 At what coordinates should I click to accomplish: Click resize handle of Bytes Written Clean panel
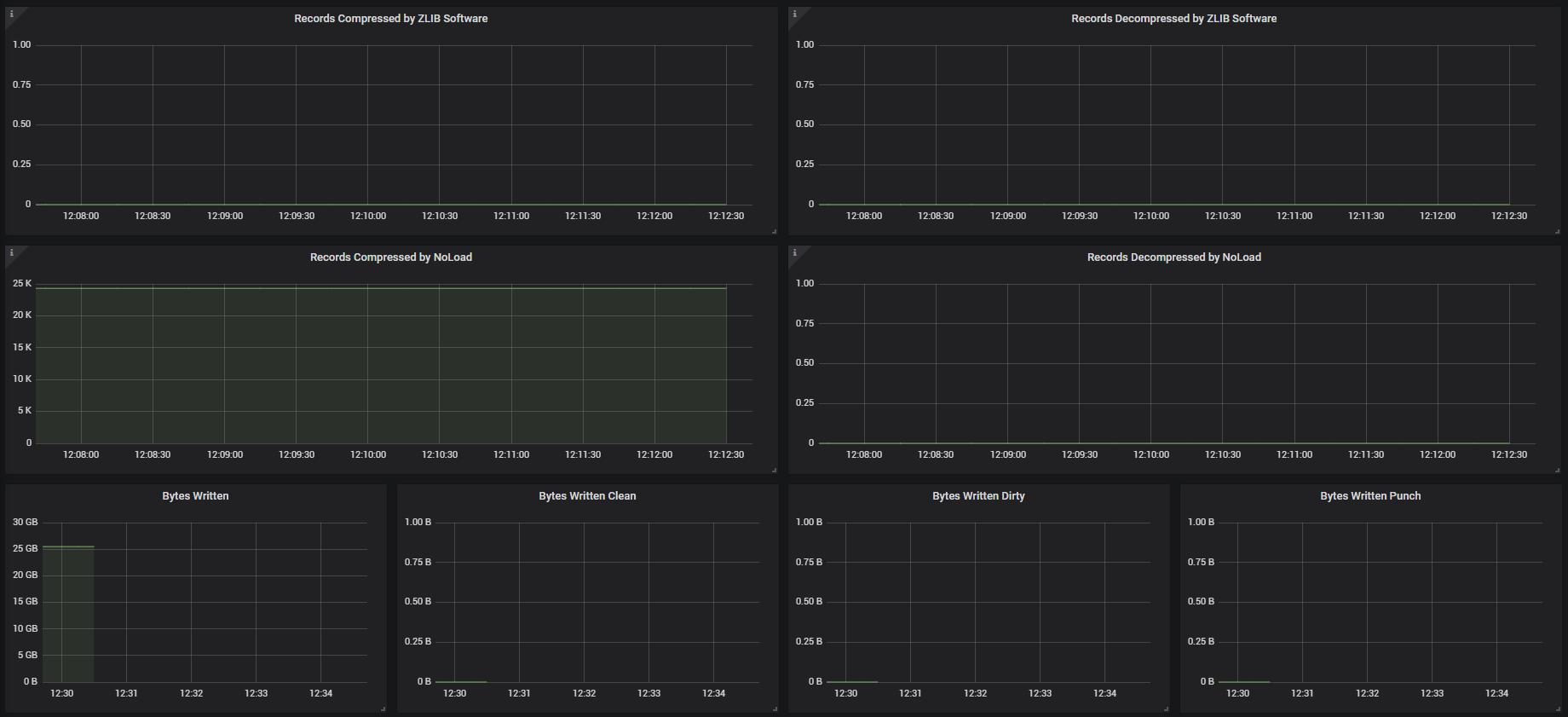[774, 708]
